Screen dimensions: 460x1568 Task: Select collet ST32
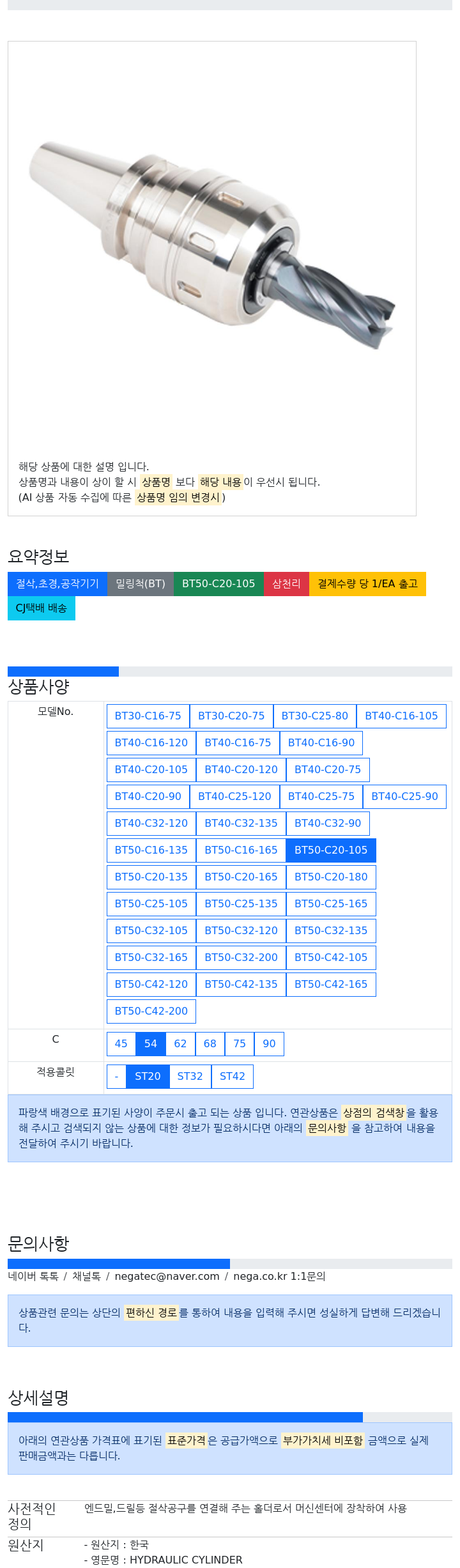[x=190, y=1077]
